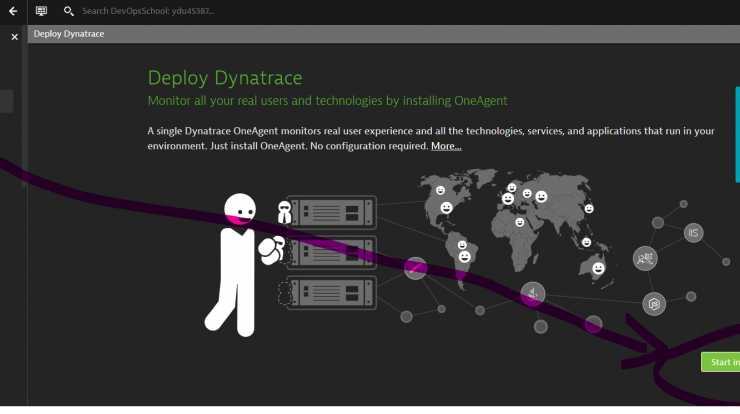Click the Tomcat cat node icon
Image resolution: width=740 pixels, height=414 pixels.
click(x=645, y=258)
